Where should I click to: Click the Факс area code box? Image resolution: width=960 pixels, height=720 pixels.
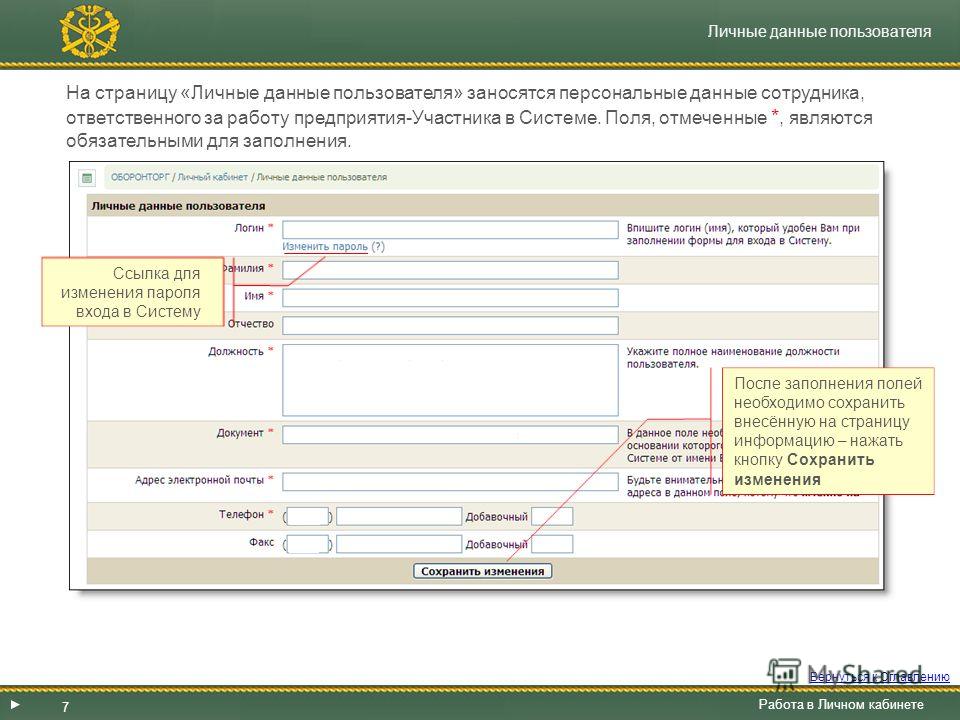307,544
